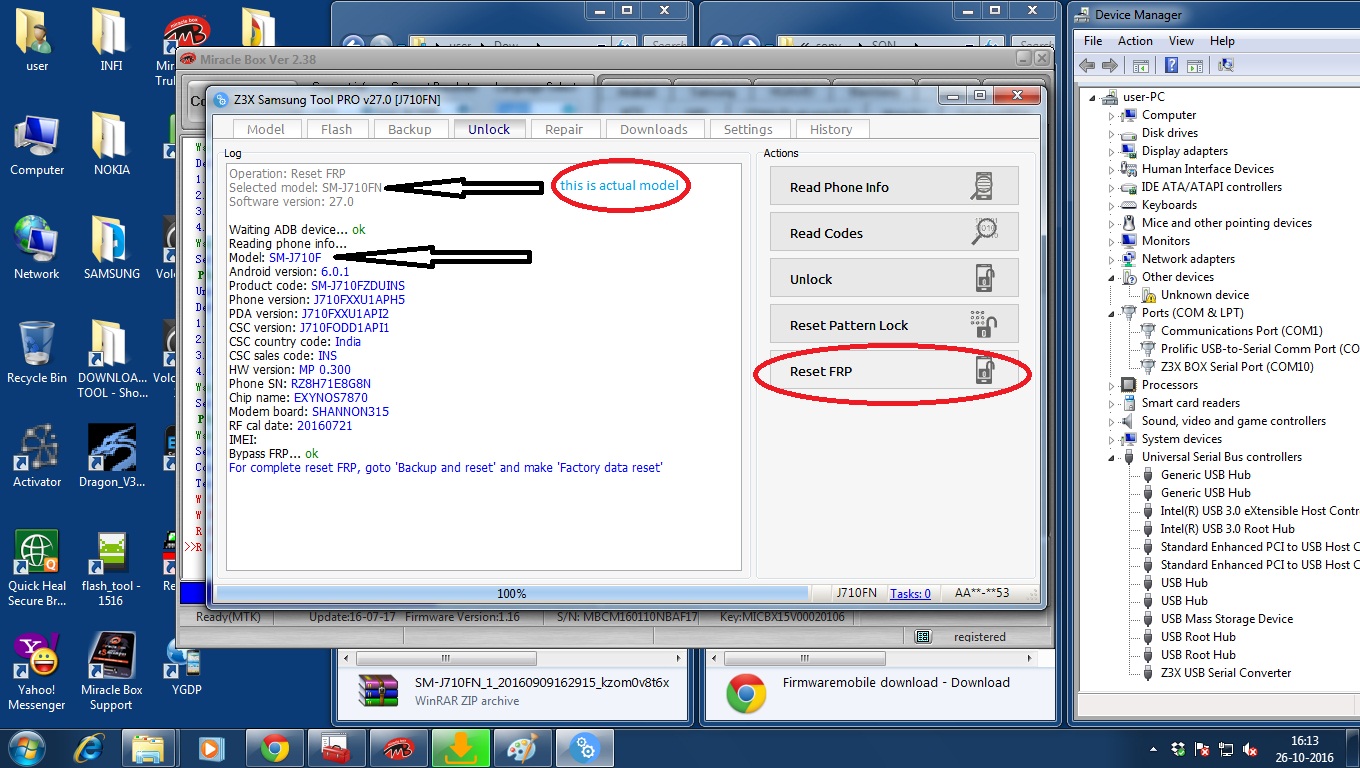Launch Quick Heal Secure Browser shortcut
This screenshot has width=1360, height=768.
[37, 567]
